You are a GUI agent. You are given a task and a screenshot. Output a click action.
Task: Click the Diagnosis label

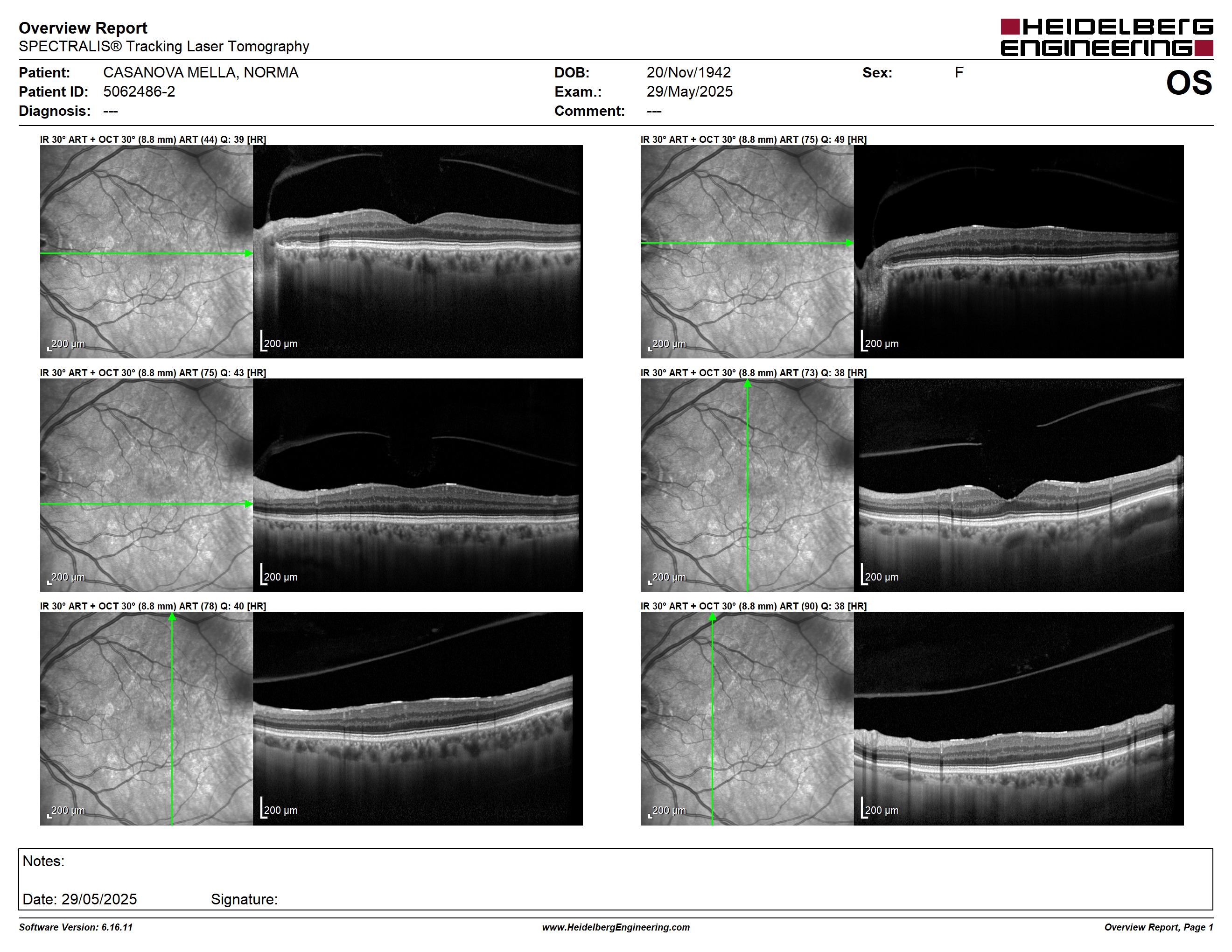click(x=54, y=111)
